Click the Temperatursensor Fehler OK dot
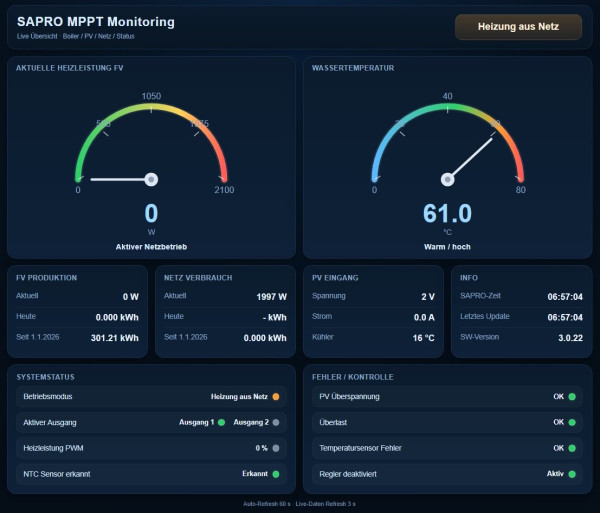This screenshot has height=513, width=600. 572,448
